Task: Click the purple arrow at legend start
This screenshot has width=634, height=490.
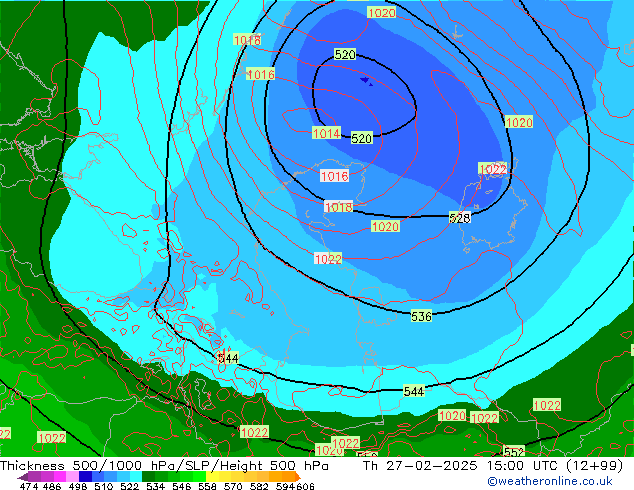Action: pyautogui.click(x=23, y=477)
